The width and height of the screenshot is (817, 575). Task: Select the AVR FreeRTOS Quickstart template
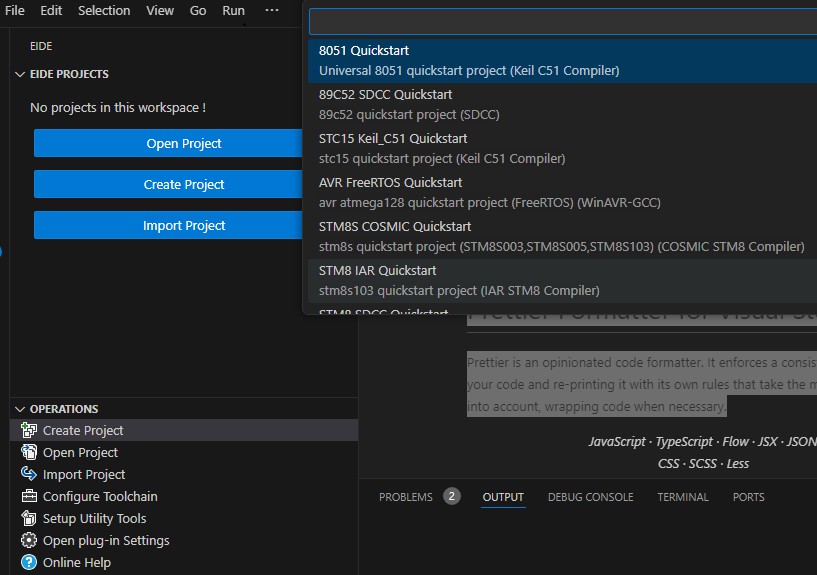[562, 192]
